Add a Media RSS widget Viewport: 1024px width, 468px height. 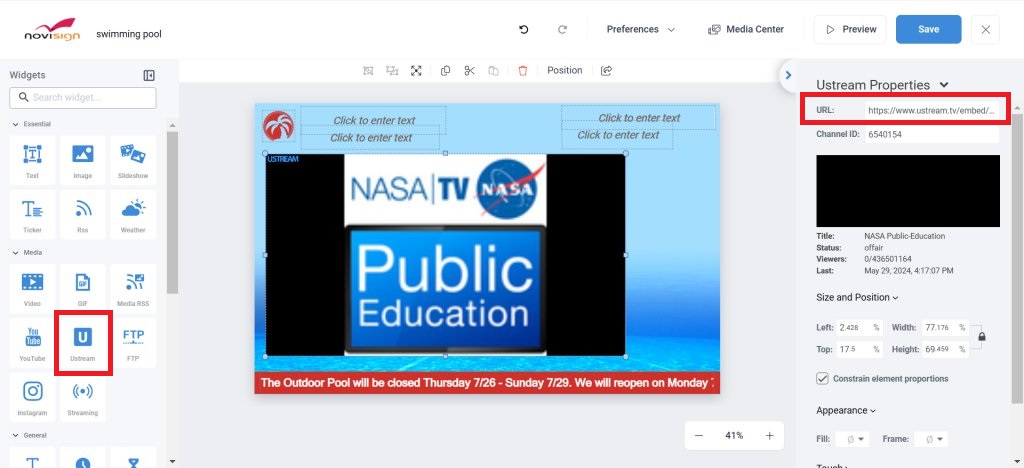click(133, 289)
